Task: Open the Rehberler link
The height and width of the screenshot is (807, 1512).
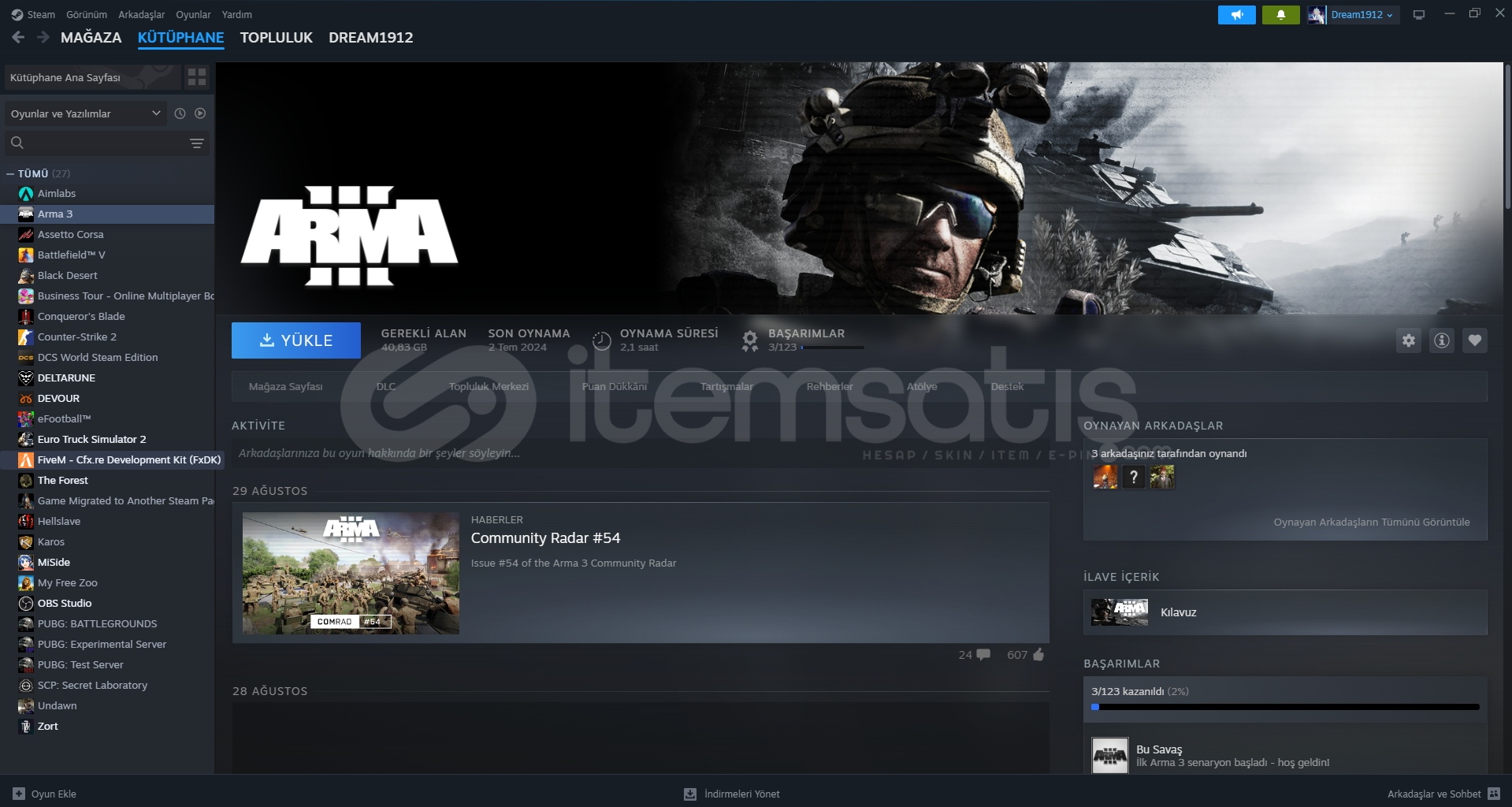Action: point(830,386)
